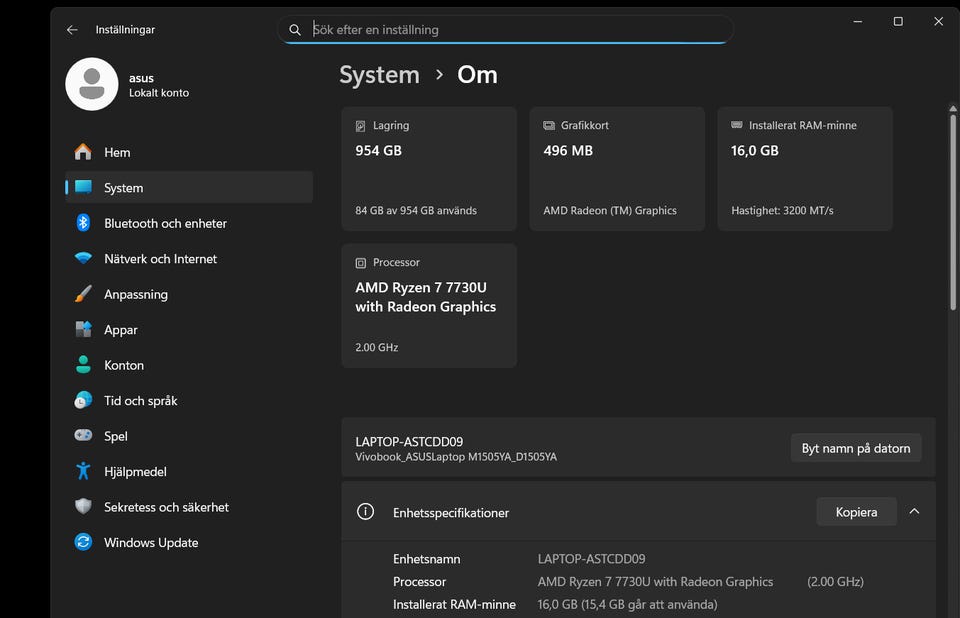960x618 pixels.
Task: Click the asus profile avatar
Action: (92, 84)
